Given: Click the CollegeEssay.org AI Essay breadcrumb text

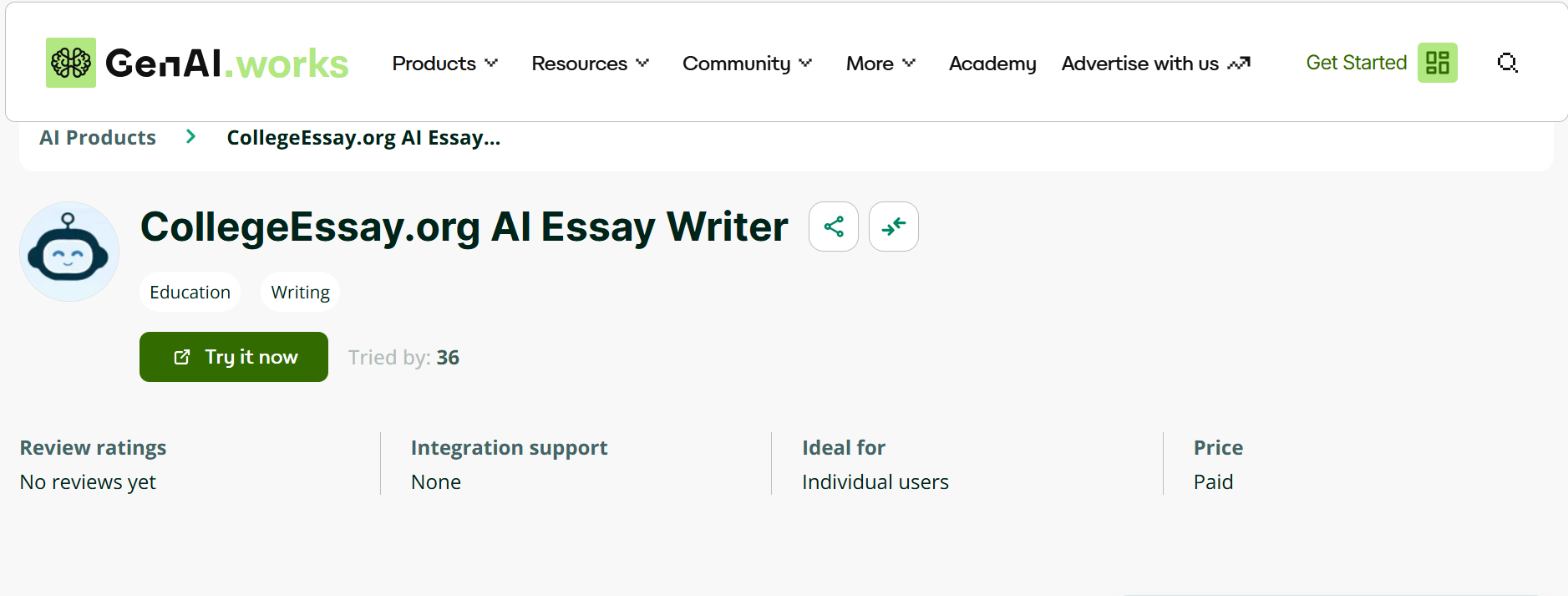Looking at the screenshot, I should (363, 136).
